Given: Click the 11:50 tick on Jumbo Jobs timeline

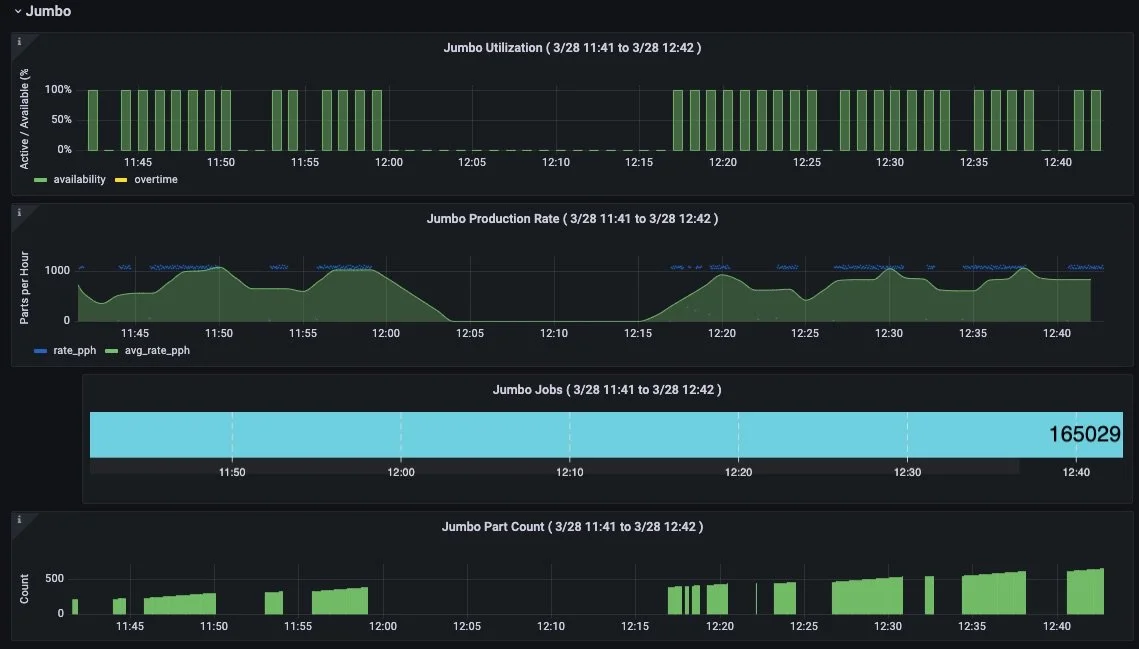Looking at the screenshot, I should point(232,472).
